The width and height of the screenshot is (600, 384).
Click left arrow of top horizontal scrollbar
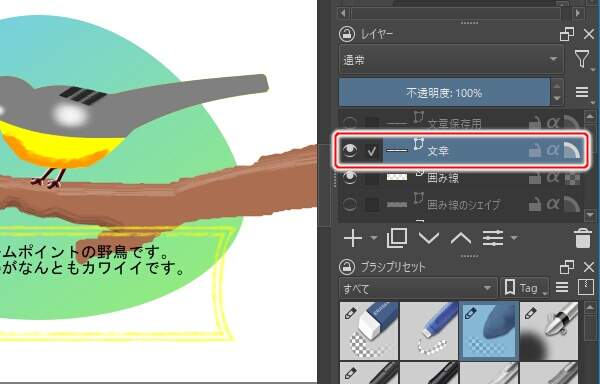pos(343,13)
